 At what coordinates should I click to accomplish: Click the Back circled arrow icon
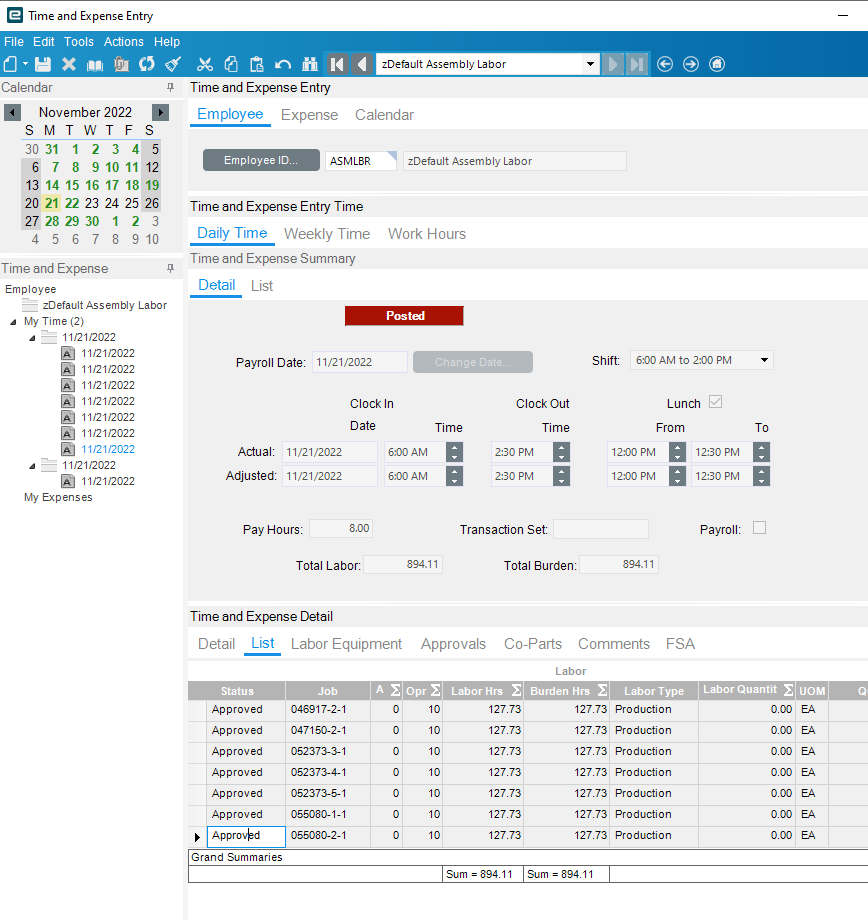pyautogui.click(x=665, y=64)
